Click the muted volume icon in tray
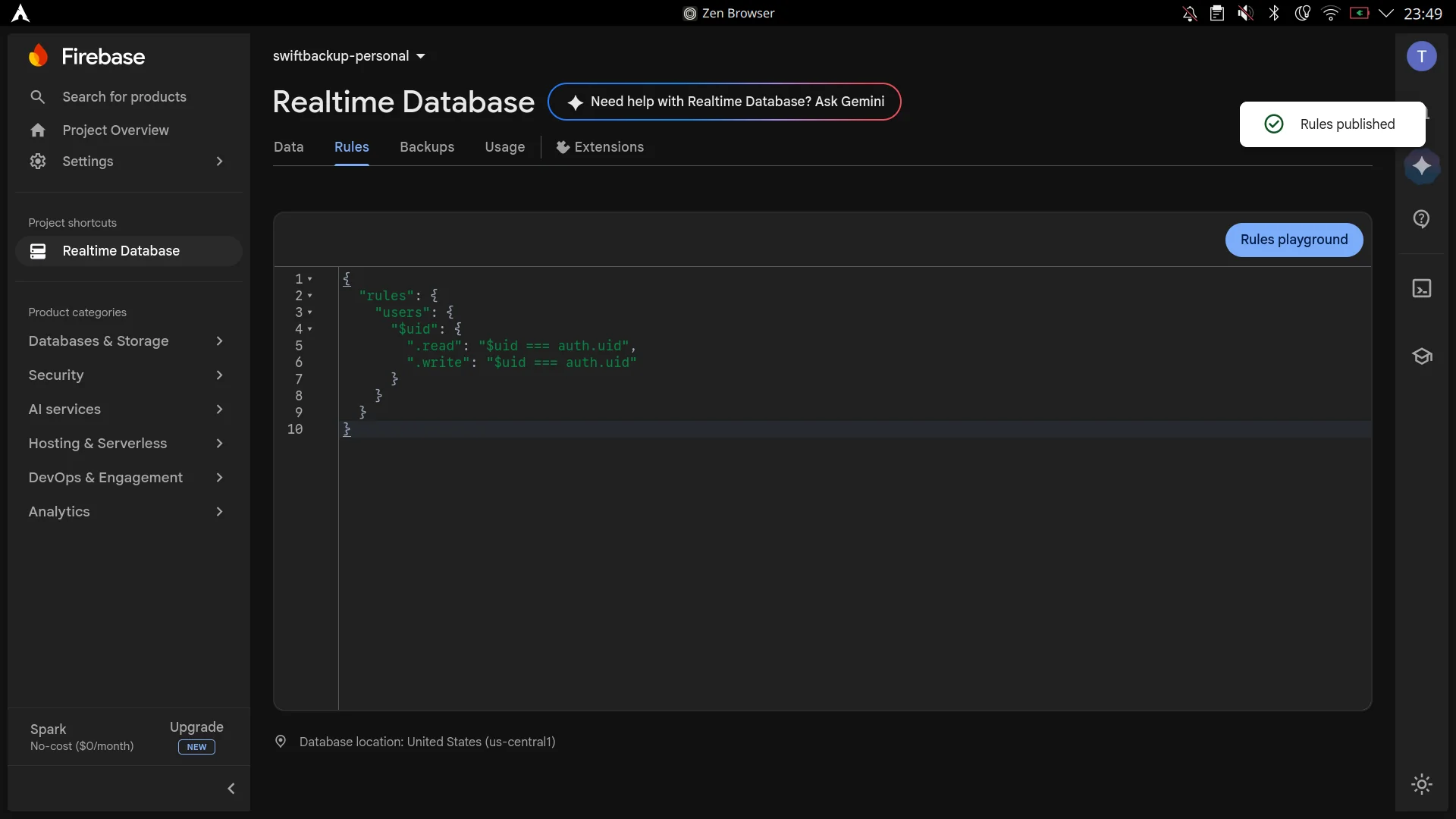The width and height of the screenshot is (1456, 819). coord(1245,14)
